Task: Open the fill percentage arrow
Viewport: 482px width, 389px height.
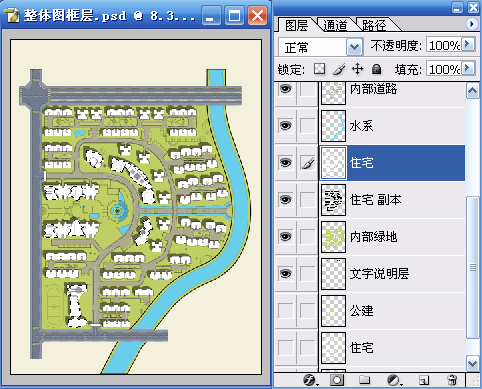Action: [x=468, y=69]
